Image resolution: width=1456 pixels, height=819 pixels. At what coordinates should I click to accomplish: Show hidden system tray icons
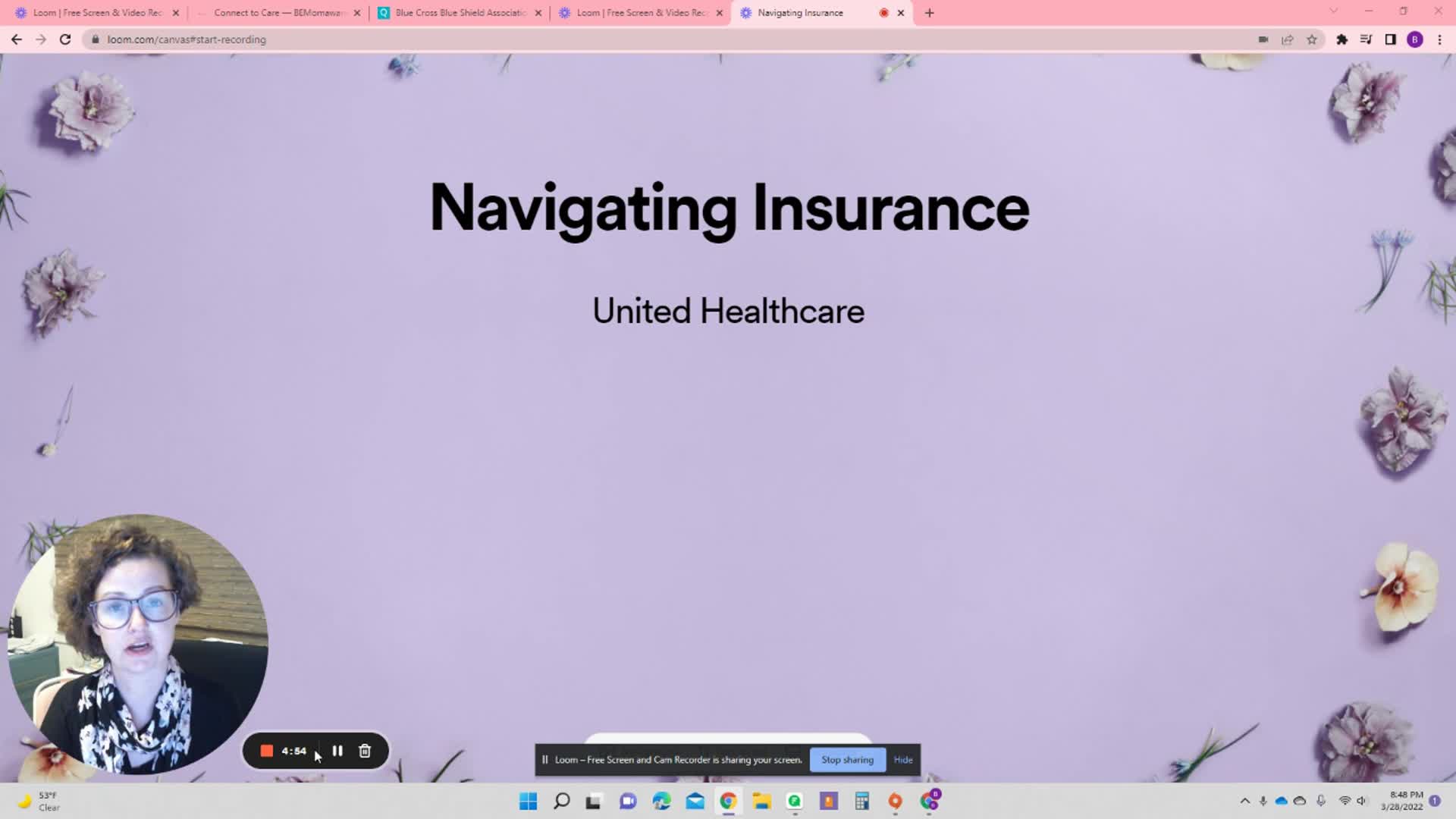[1244, 801]
